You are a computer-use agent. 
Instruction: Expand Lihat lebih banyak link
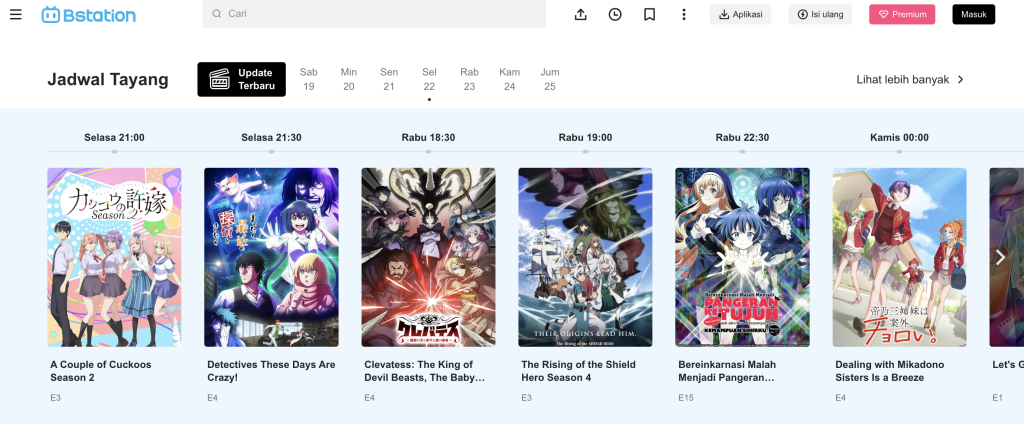(910, 80)
